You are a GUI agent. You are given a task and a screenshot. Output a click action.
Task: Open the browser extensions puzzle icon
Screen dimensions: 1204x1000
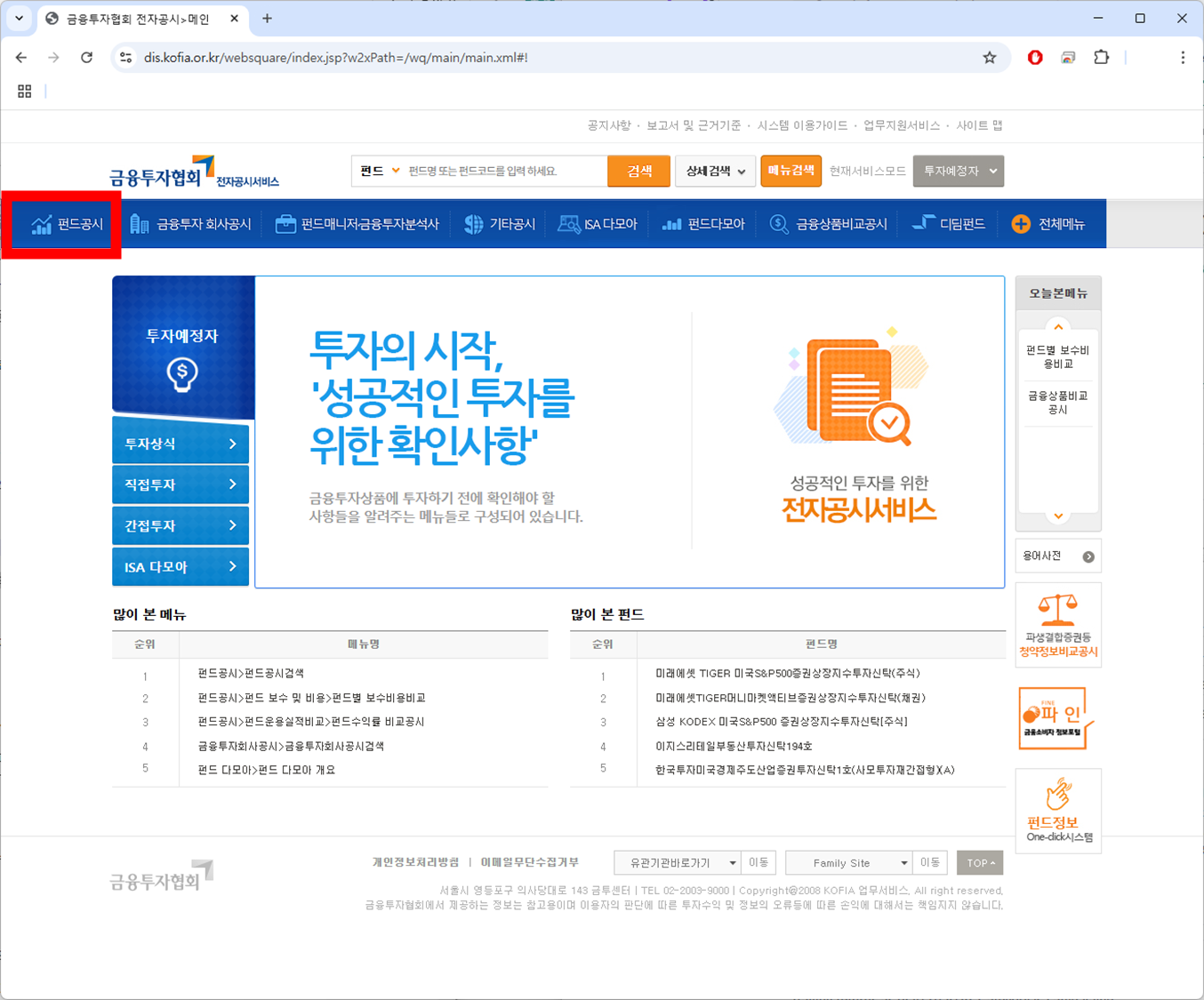pos(1102,58)
